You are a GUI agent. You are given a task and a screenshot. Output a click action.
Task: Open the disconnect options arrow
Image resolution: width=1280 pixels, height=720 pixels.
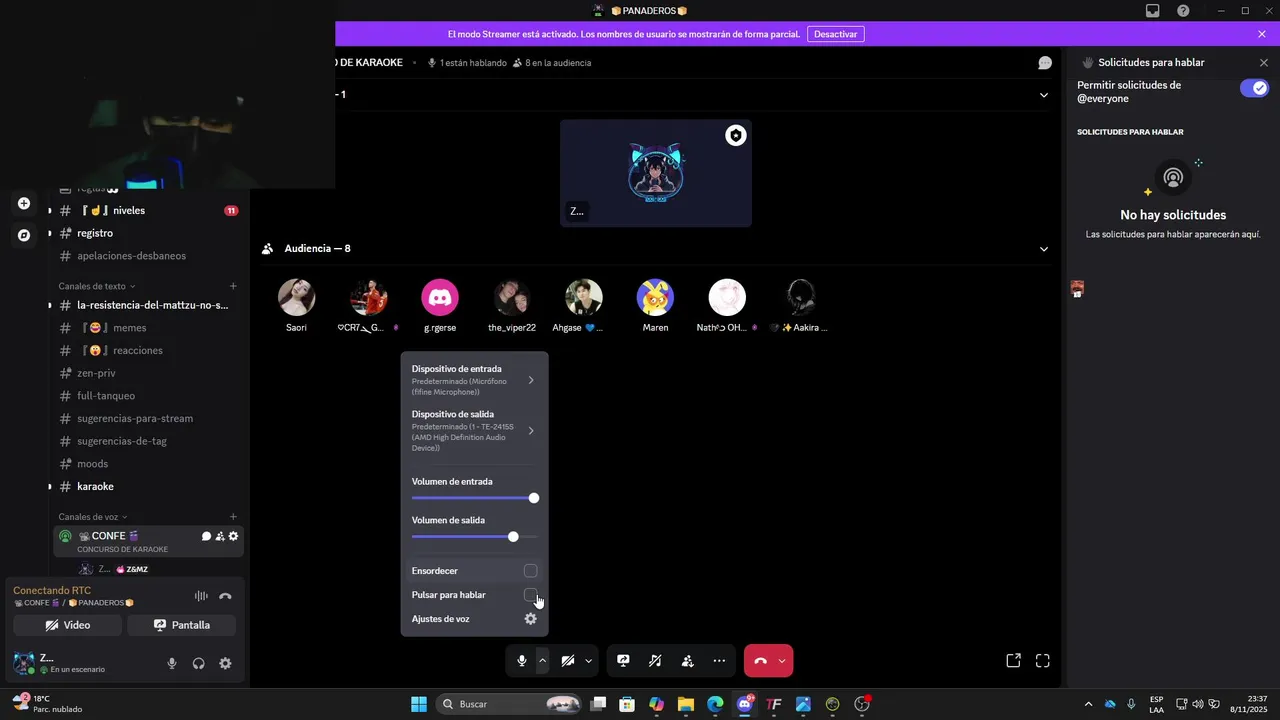click(x=782, y=661)
